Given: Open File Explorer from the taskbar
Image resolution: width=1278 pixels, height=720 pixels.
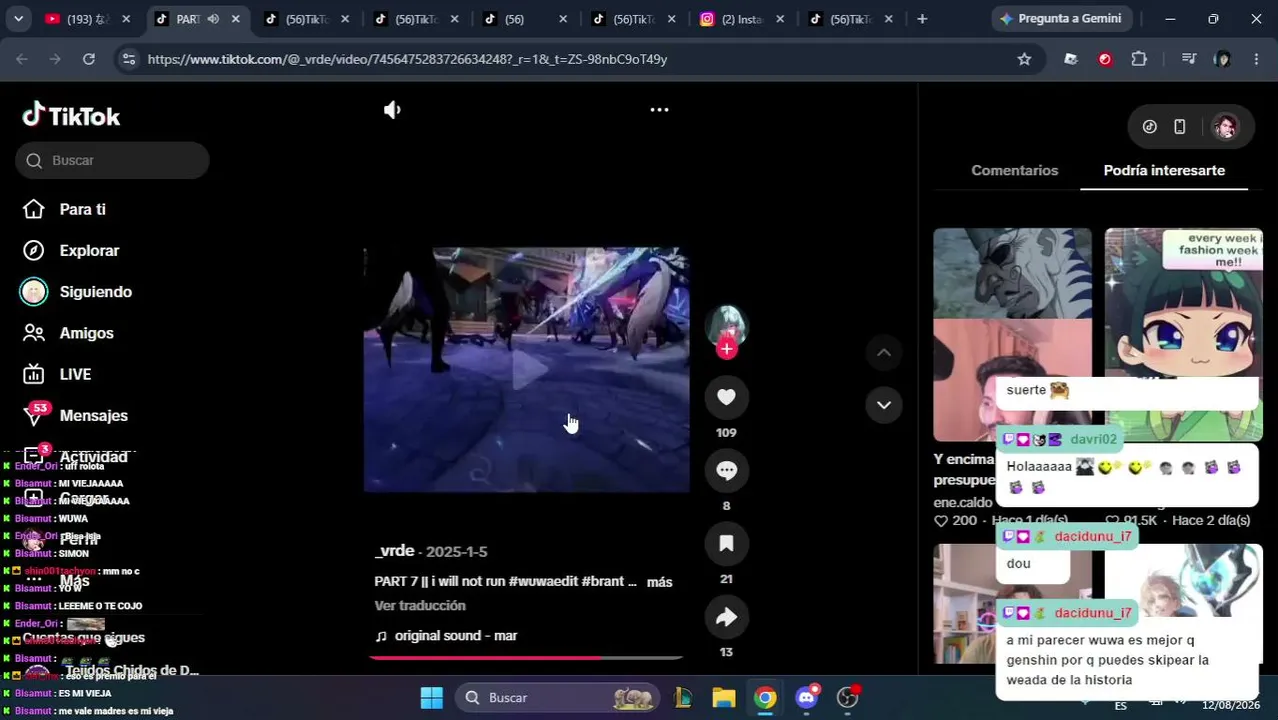Looking at the screenshot, I should pos(723,697).
